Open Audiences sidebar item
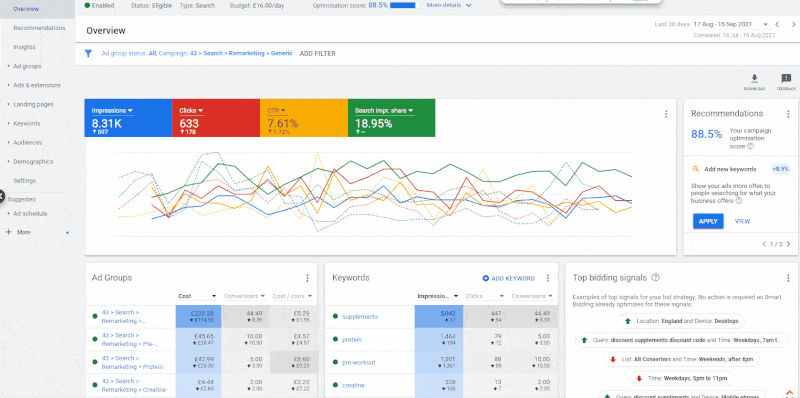 [28, 142]
